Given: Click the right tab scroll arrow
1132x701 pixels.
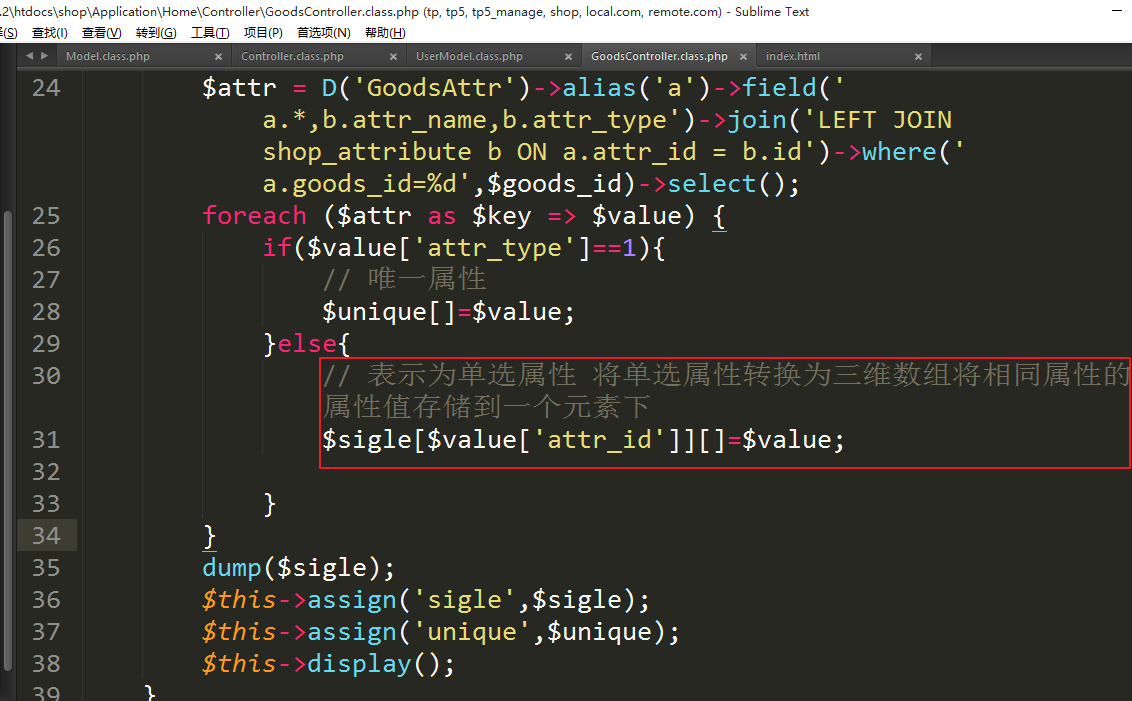Looking at the screenshot, I should [45, 56].
